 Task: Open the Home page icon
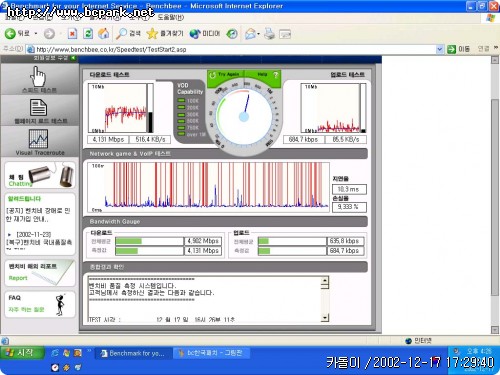pyautogui.click(x=104, y=33)
